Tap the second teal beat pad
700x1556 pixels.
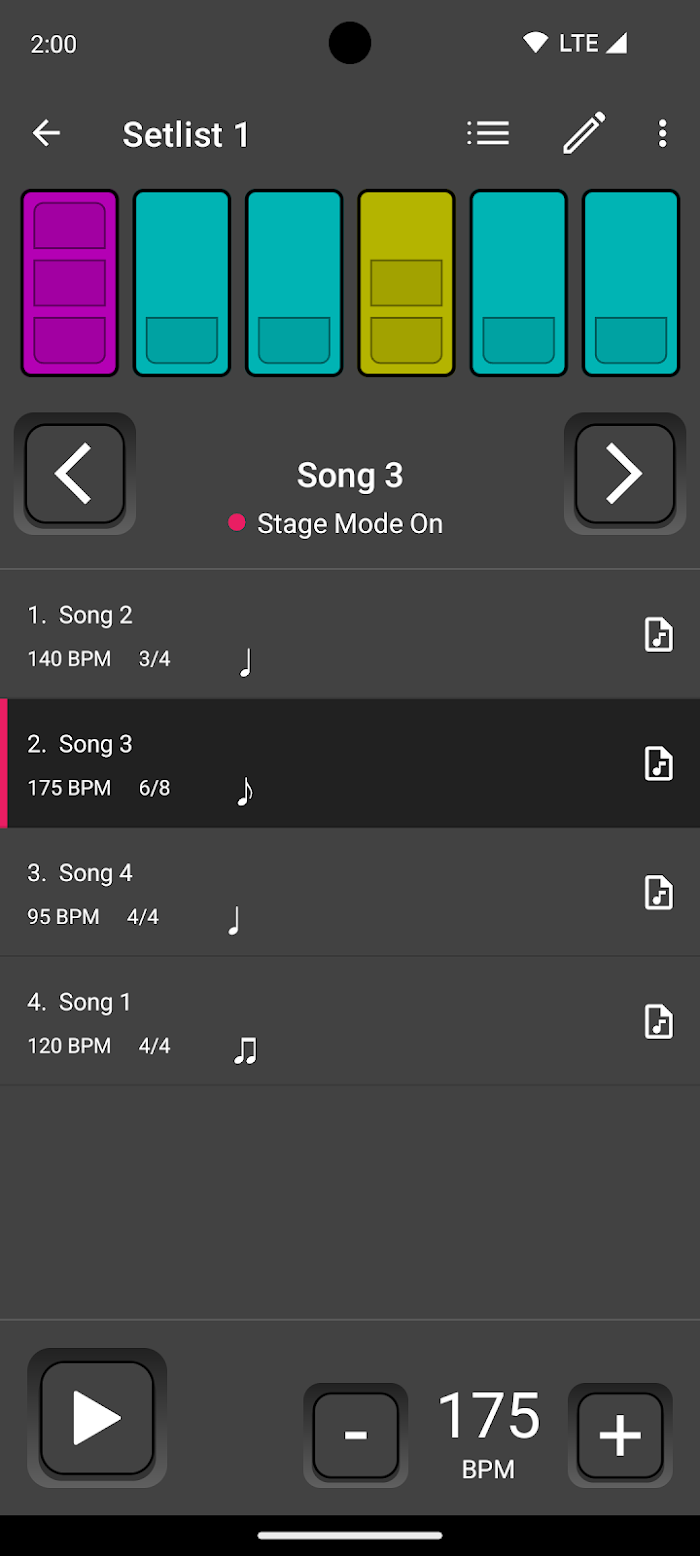(182, 283)
